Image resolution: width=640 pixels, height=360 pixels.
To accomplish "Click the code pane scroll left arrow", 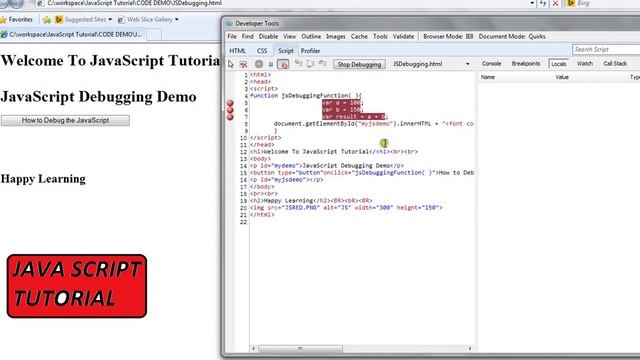I will 254,349.
